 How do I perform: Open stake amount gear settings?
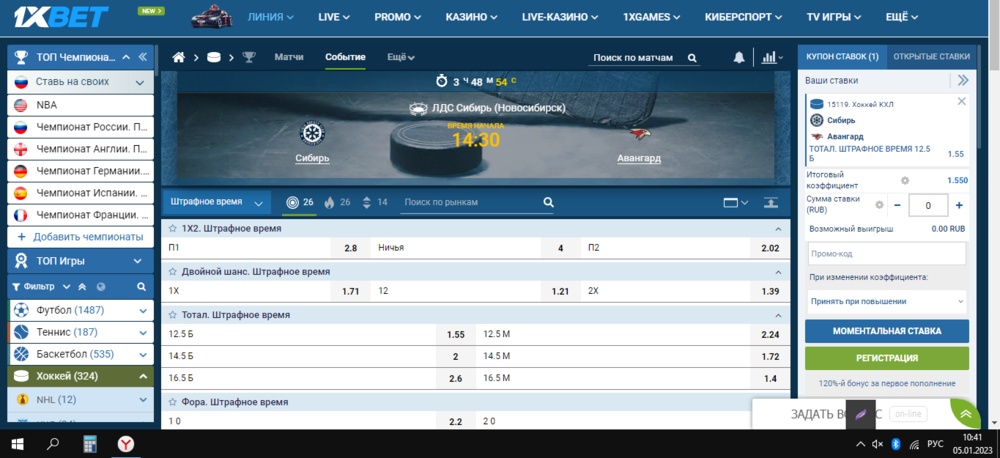click(x=879, y=205)
